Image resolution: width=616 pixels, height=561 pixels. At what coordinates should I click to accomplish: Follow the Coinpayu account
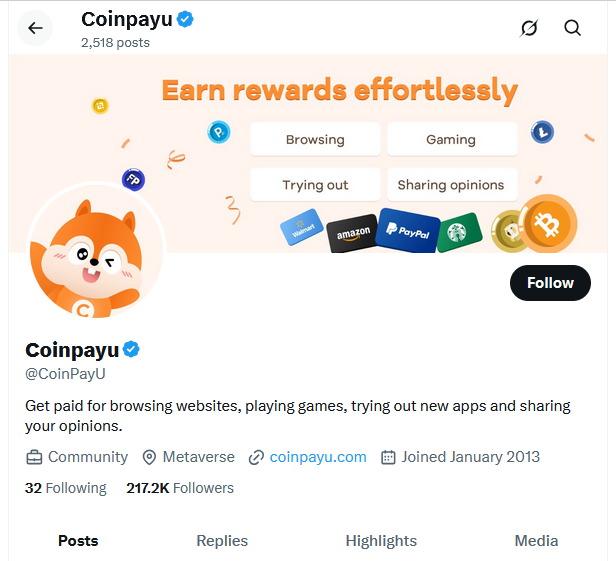pos(550,283)
